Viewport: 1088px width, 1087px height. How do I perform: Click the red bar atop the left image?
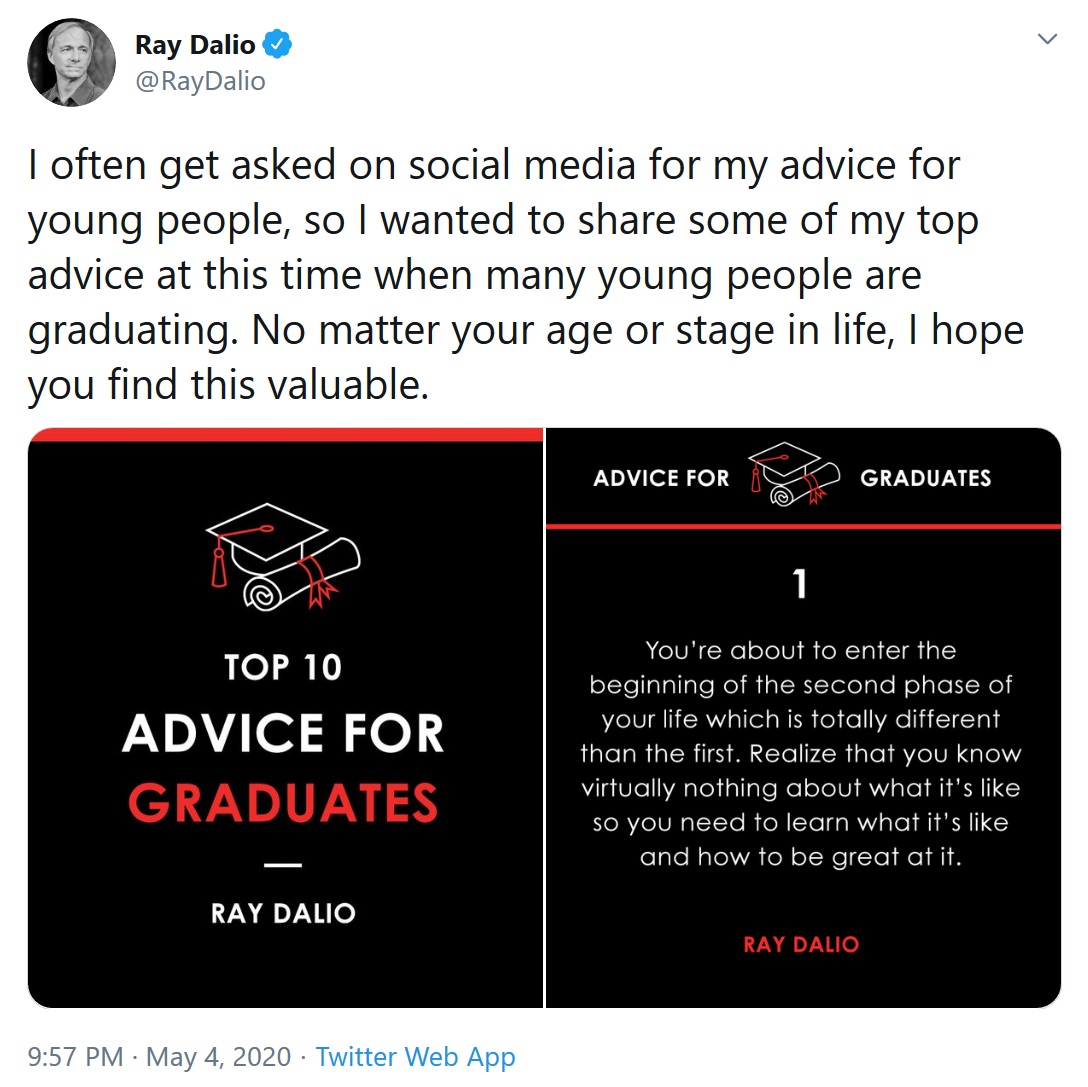[285, 434]
